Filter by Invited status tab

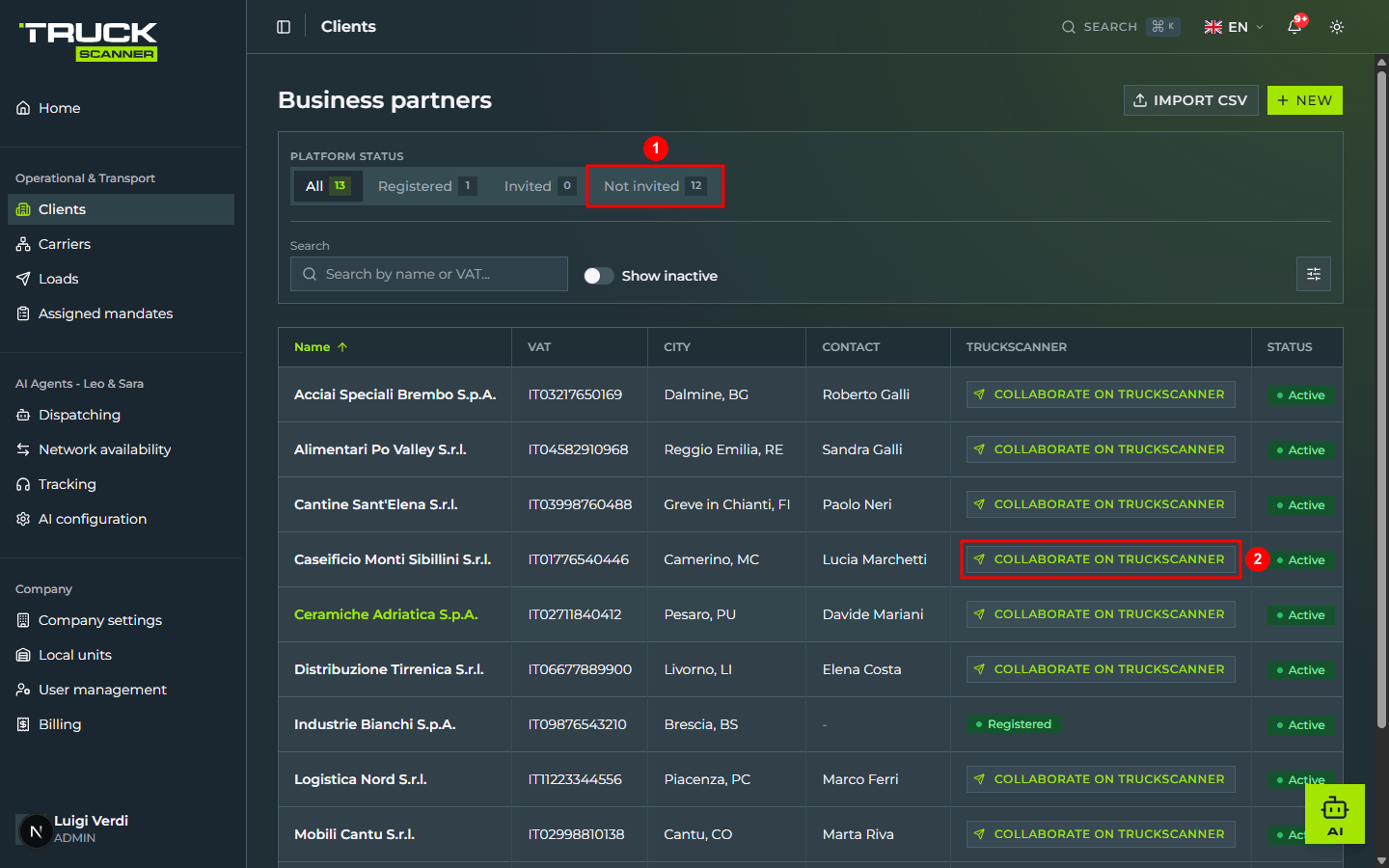click(x=539, y=186)
